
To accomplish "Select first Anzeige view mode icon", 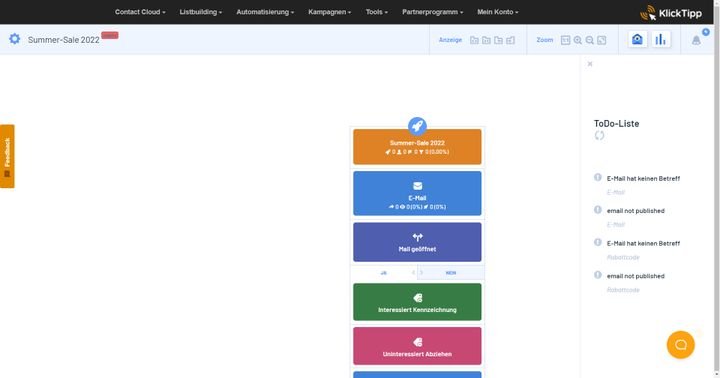I will click(474, 40).
